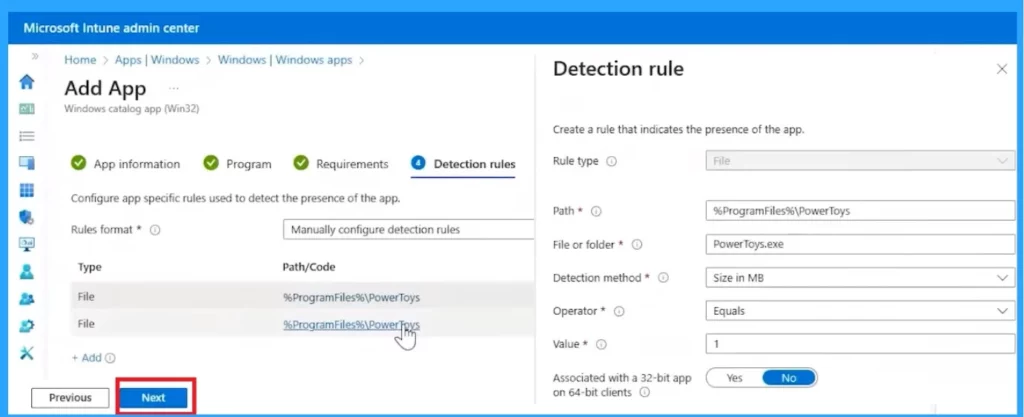Screen dimensions: 1024x417
Task: Show info for 32-bit app association
Action: [x=645, y=393]
